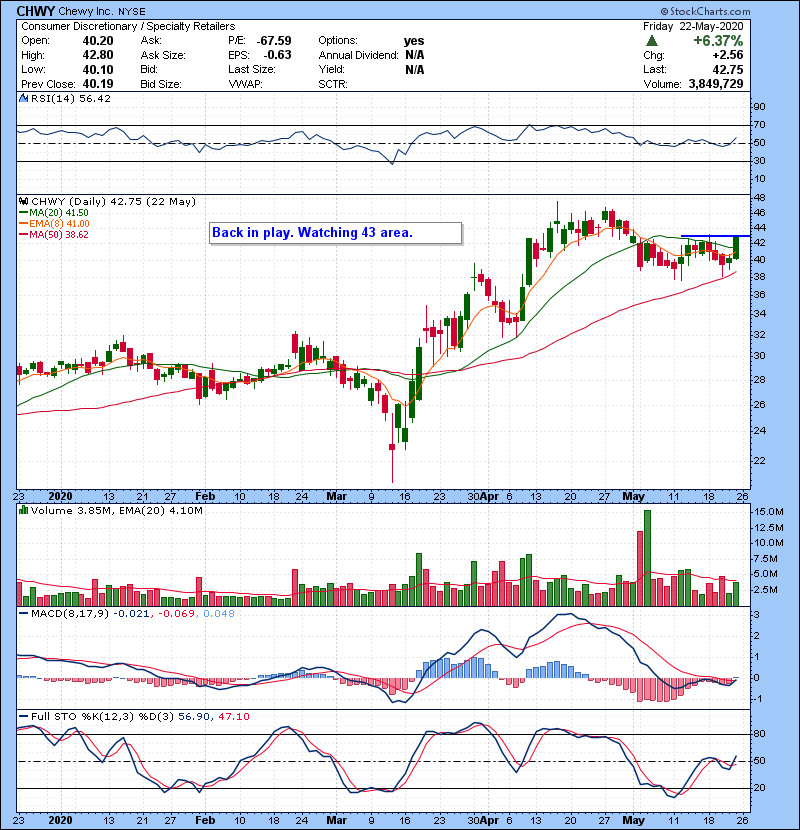Screen dimensions: 800x830
Task: Click the blue 43 resistance line
Action: point(715,236)
